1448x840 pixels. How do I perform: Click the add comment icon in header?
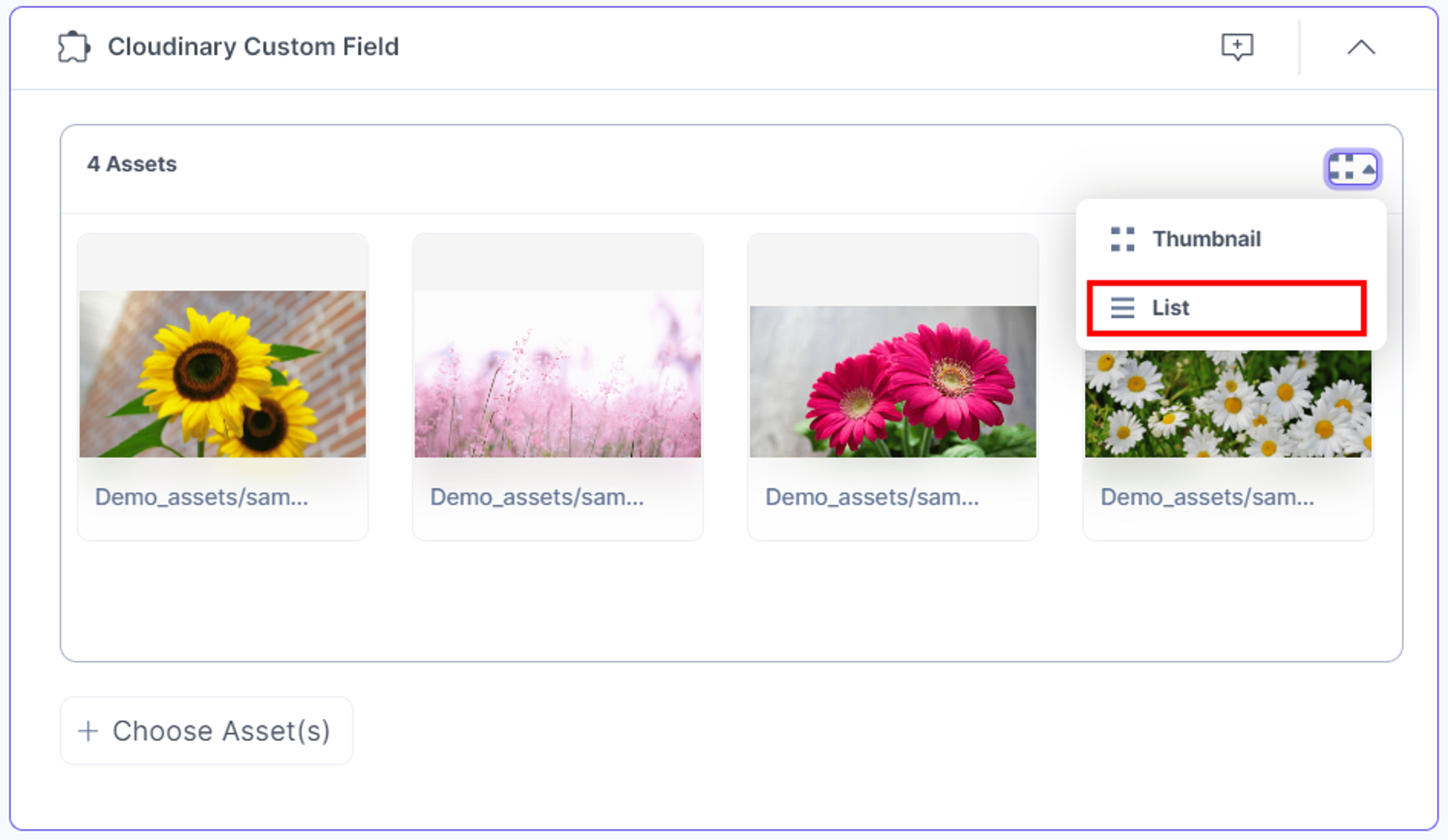tap(1236, 46)
